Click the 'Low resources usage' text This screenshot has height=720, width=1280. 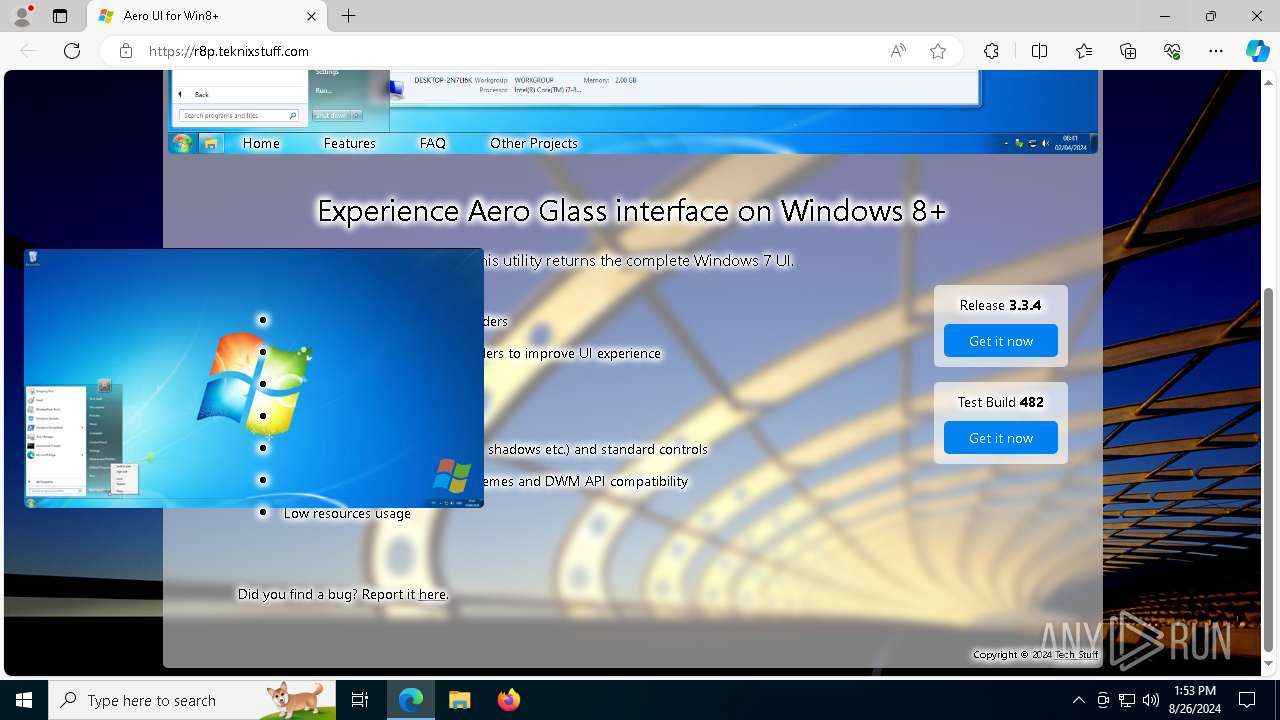tap(347, 513)
